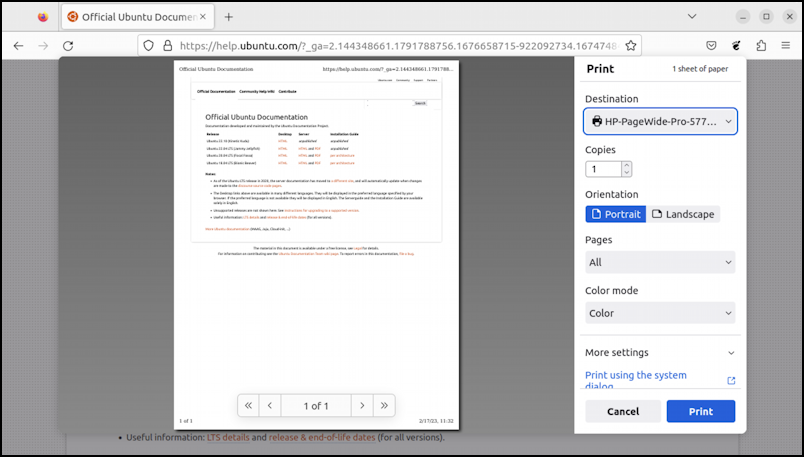
Task: Select Portrait orientation
Action: coord(616,214)
